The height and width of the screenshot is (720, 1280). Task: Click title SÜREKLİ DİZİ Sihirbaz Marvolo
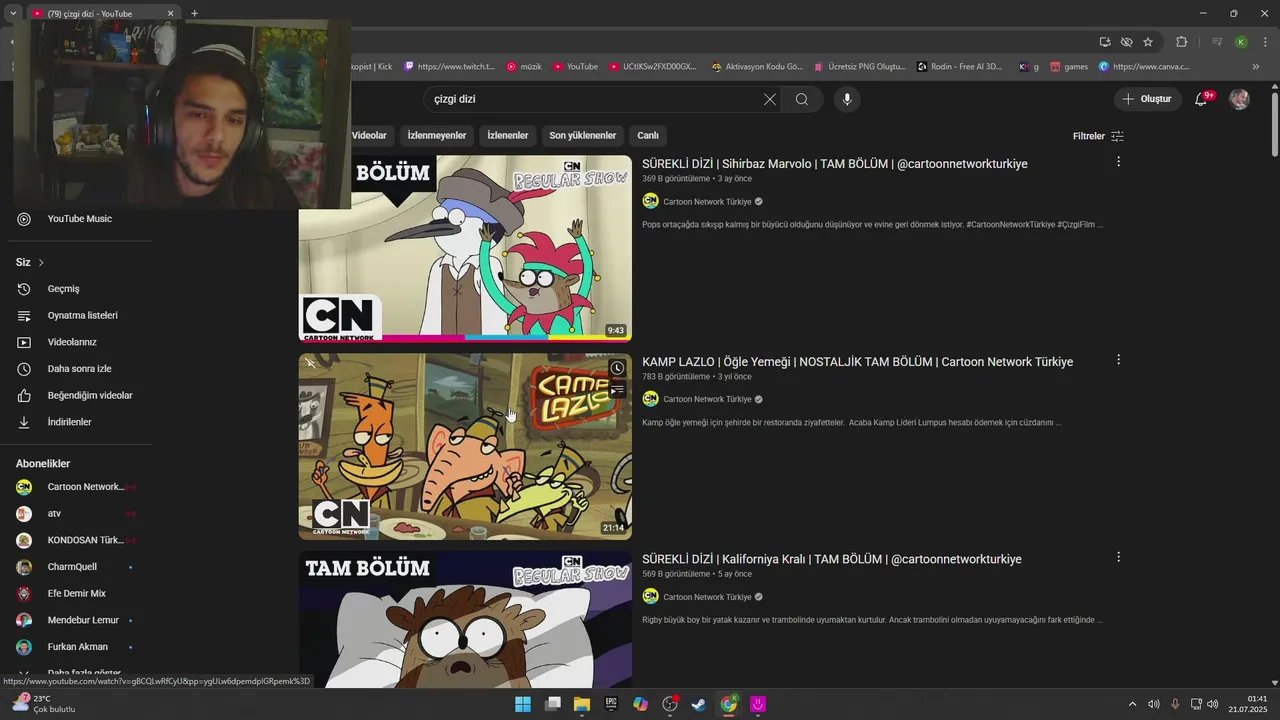coord(835,164)
